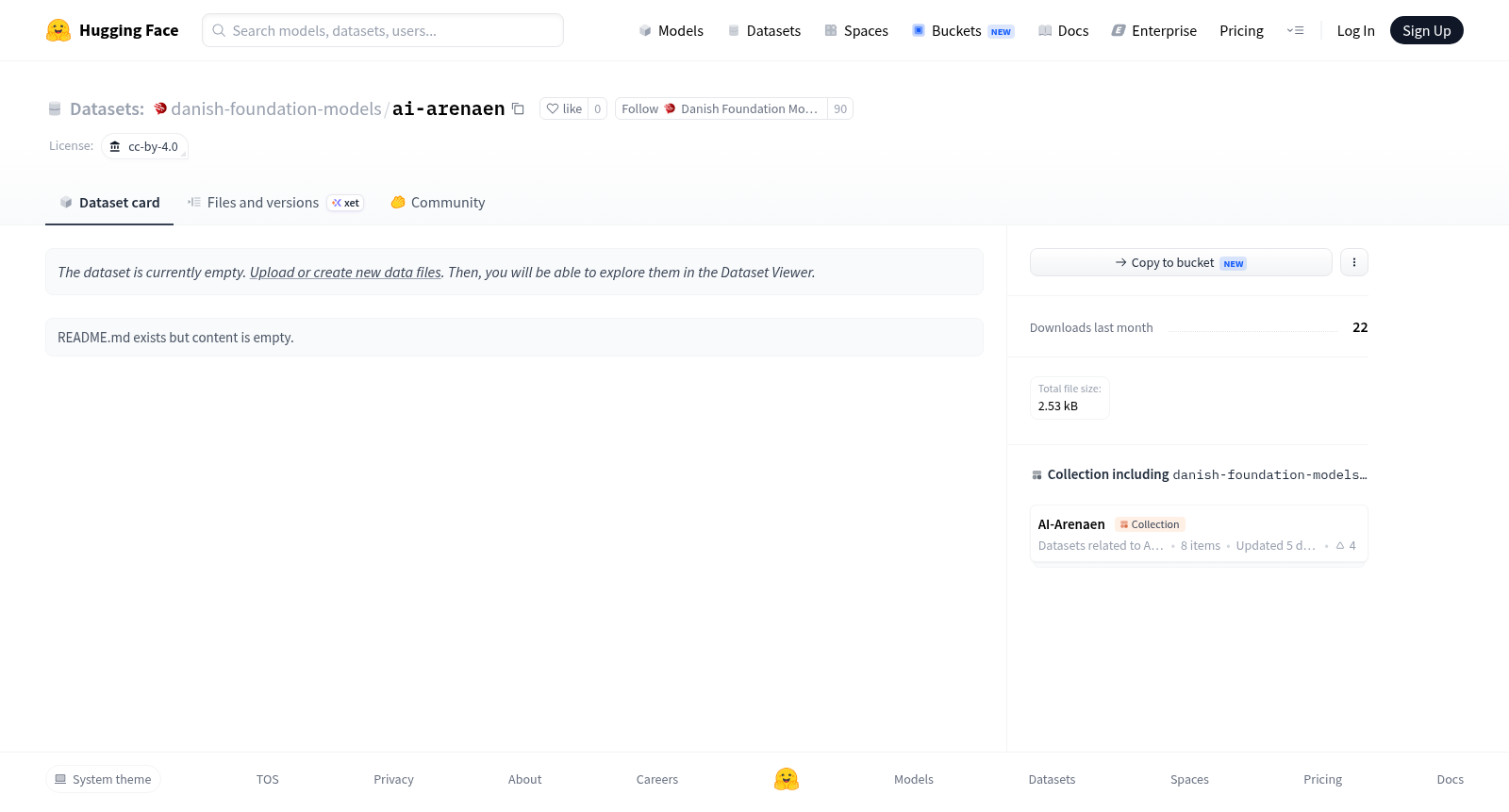Open Careers footer link
Image resolution: width=1509 pixels, height=812 pixels.
(657, 779)
